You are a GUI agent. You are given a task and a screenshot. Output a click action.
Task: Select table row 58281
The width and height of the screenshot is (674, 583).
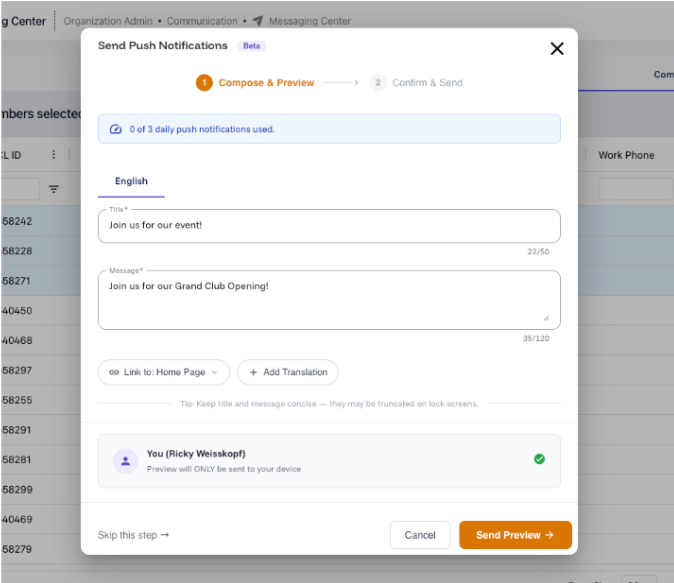40,460
